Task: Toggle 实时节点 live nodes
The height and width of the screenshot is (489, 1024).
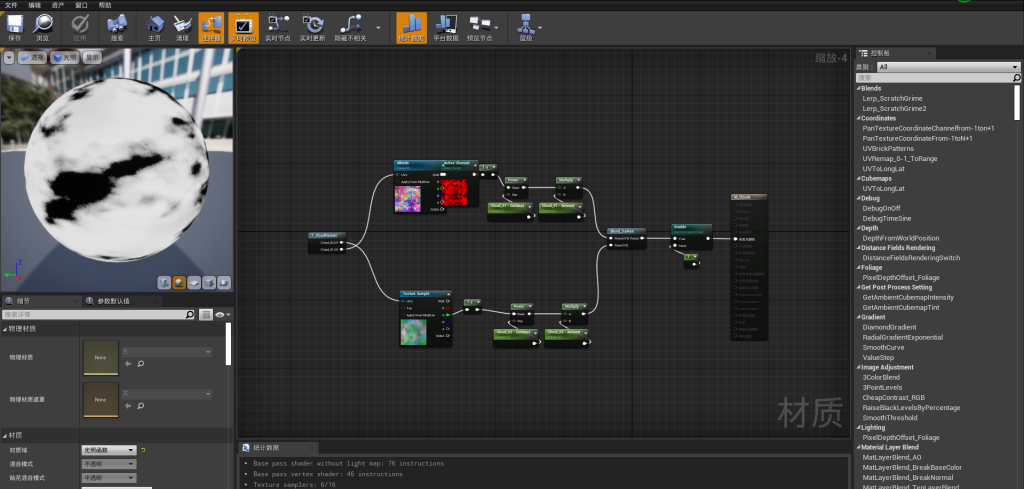Action: tap(278, 27)
